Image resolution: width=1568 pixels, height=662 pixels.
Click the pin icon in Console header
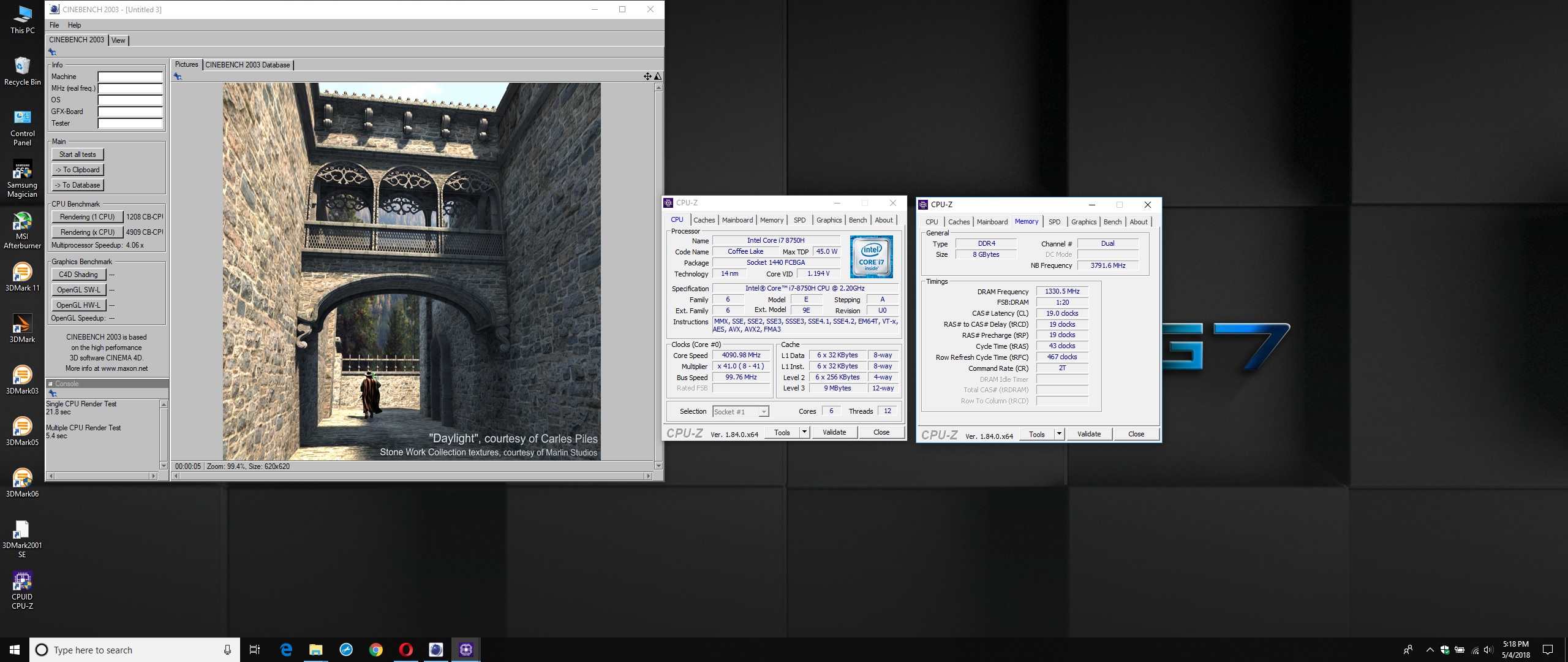pos(53,394)
